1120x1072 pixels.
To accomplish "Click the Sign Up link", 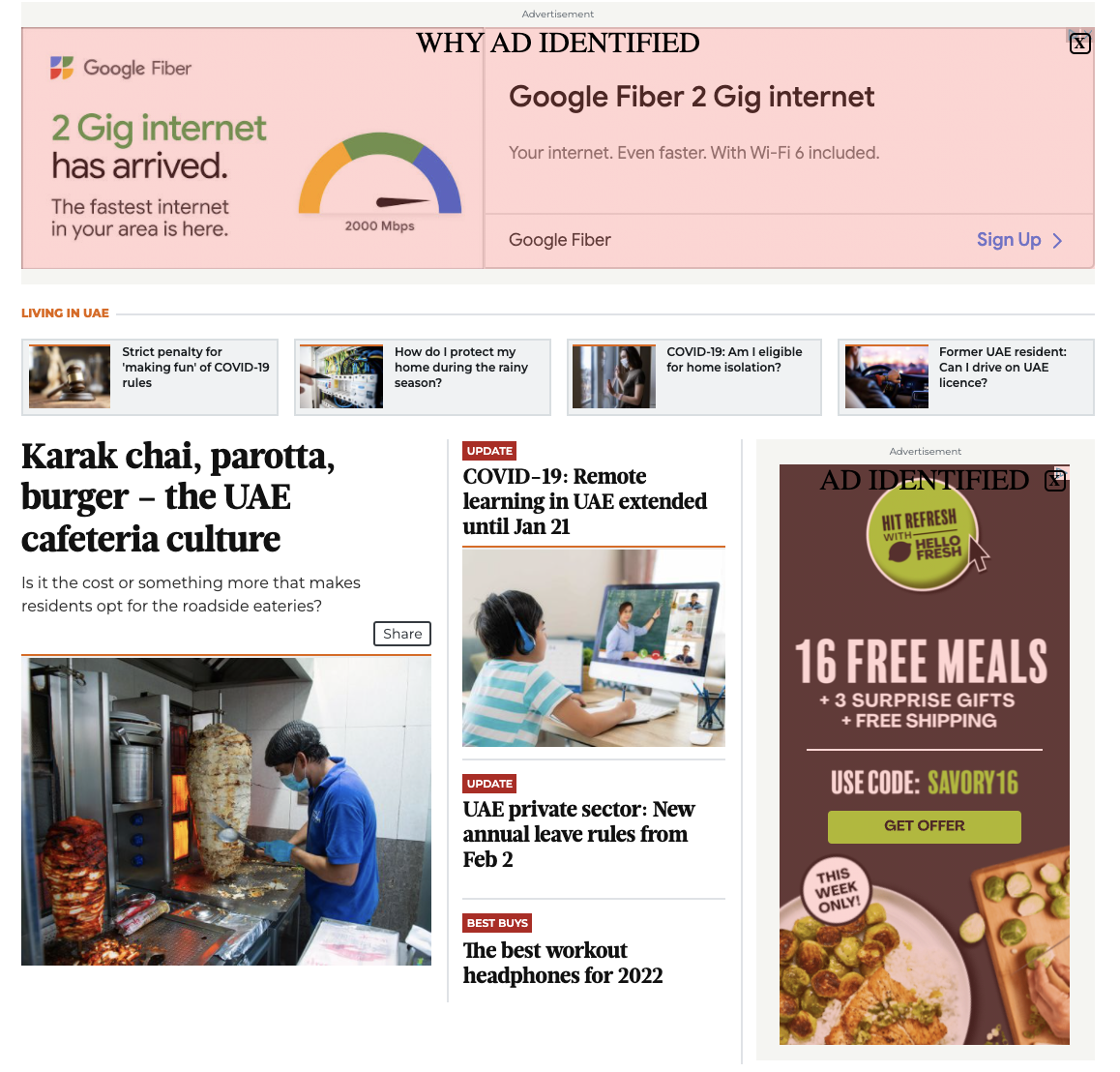I will [x=1009, y=240].
